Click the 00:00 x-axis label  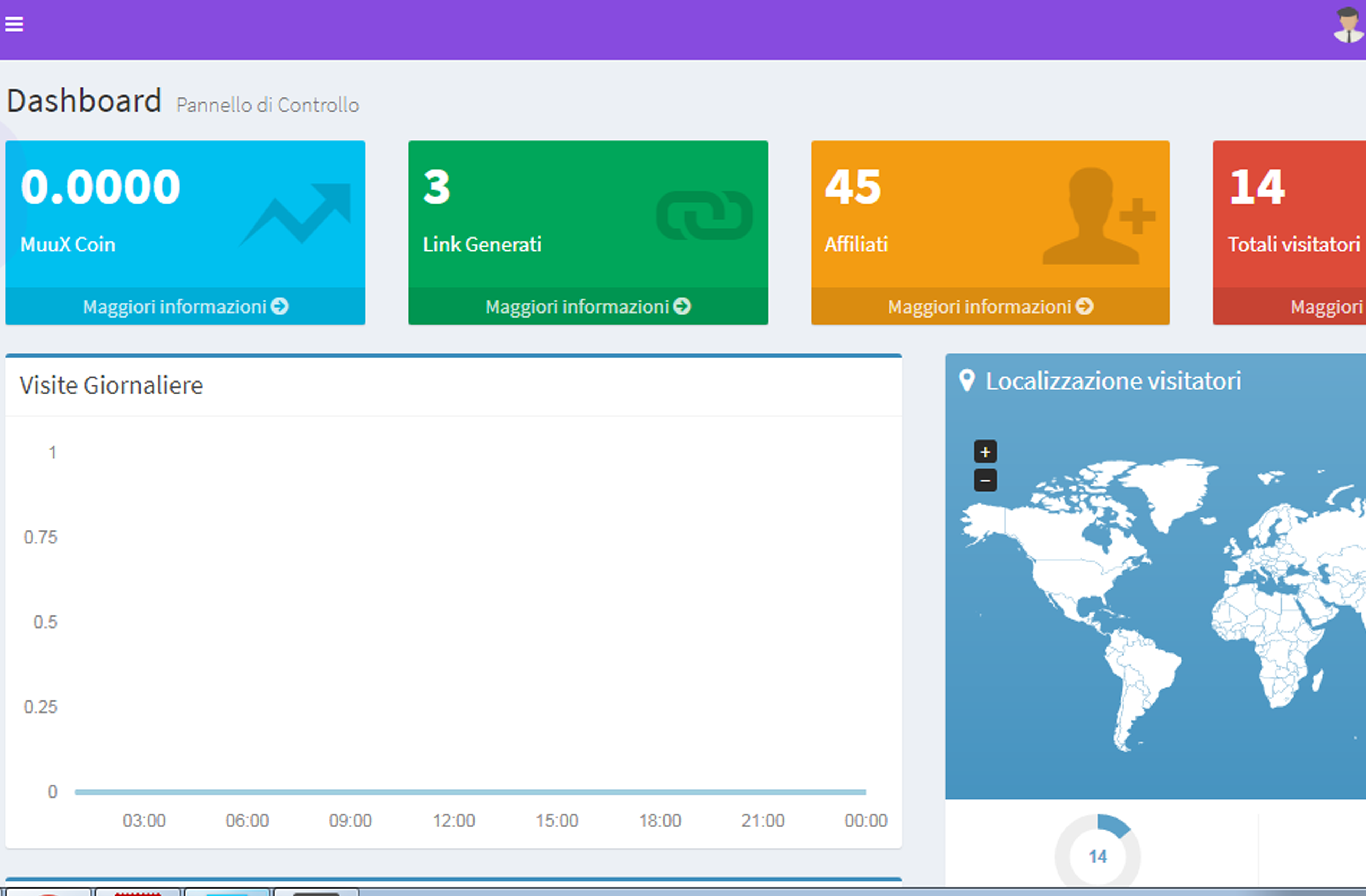pos(866,821)
